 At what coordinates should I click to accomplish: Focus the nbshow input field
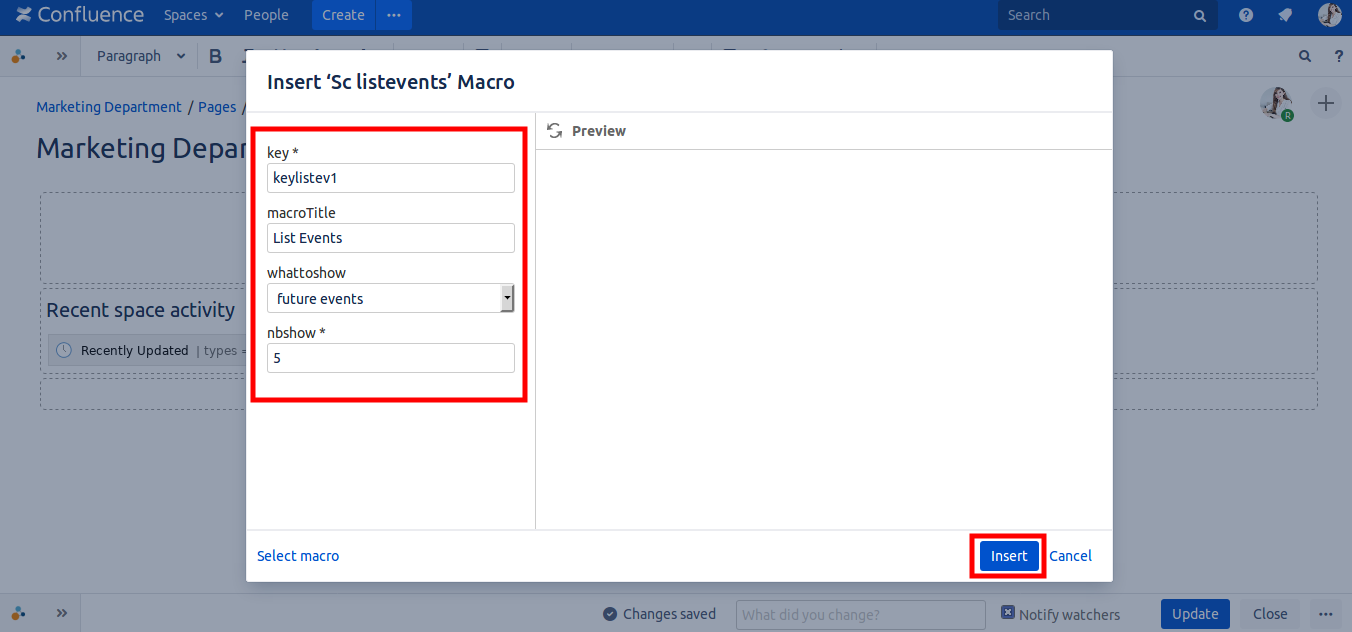390,358
